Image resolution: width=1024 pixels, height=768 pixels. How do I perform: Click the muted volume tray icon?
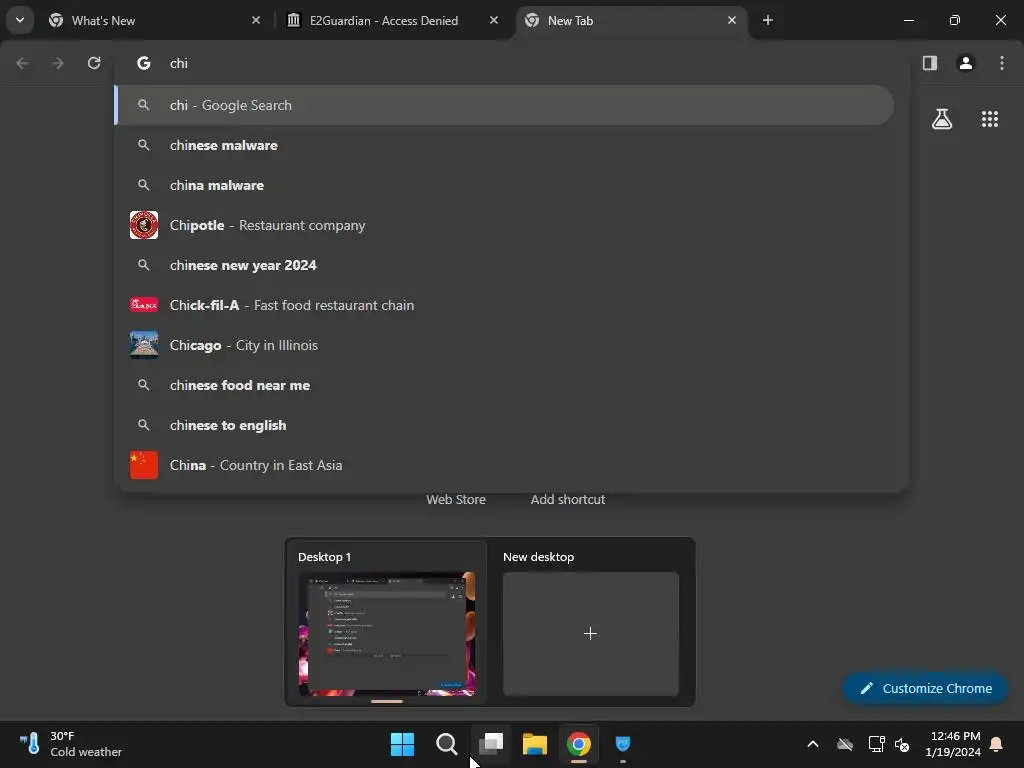[x=903, y=744]
